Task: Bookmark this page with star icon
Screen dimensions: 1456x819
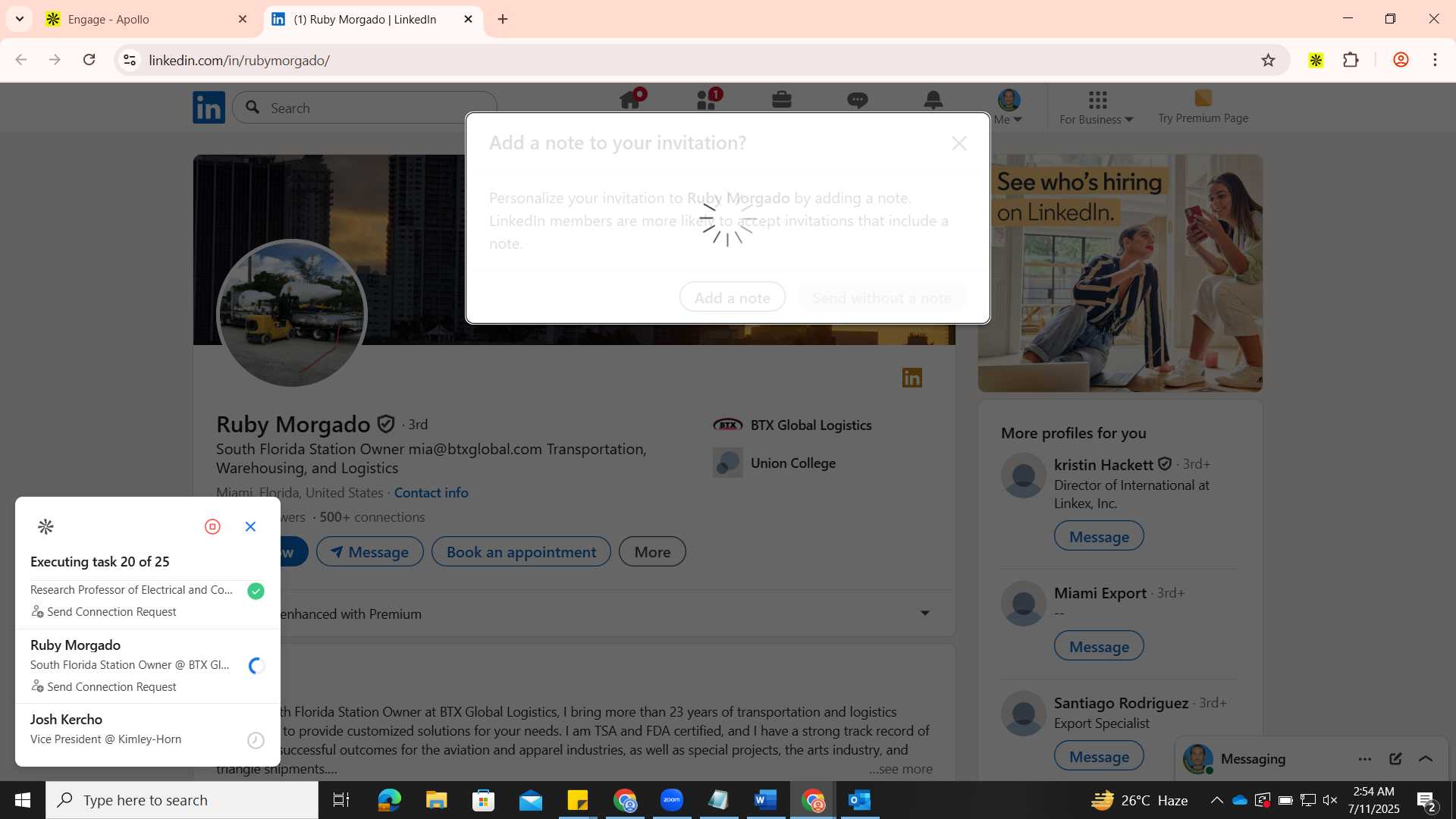Action: (x=1268, y=60)
